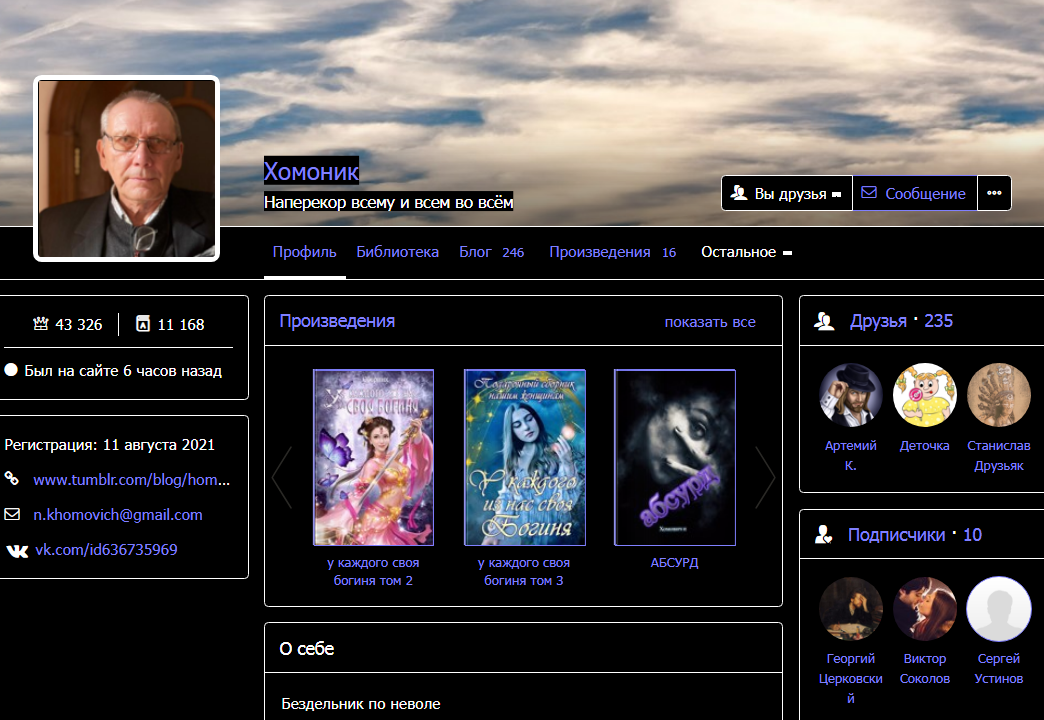The width and height of the screenshot is (1044, 720).
Task: Switch to the Библиотека tab
Action: (x=397, y=252)
